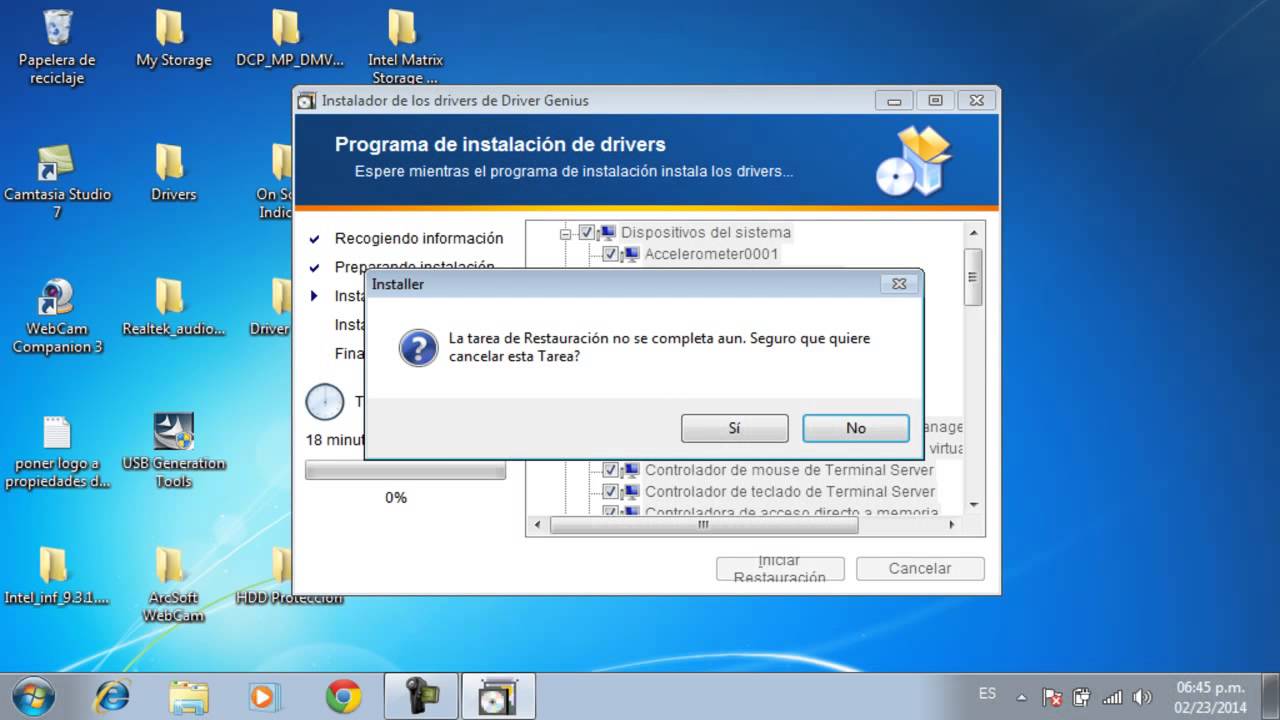
Task: Collapse the Dispositivos del sistema tree node
Action: [x=565, y=233]
